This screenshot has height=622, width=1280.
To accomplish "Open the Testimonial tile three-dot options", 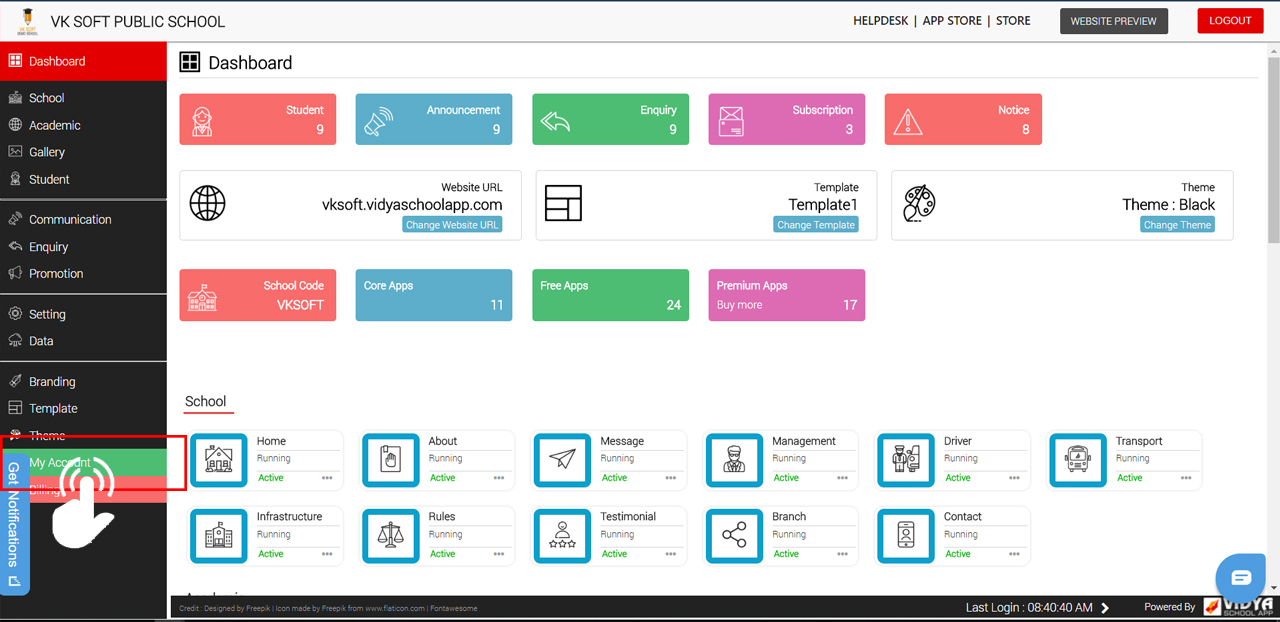I will pyautogui.click(x=671, y=554).
